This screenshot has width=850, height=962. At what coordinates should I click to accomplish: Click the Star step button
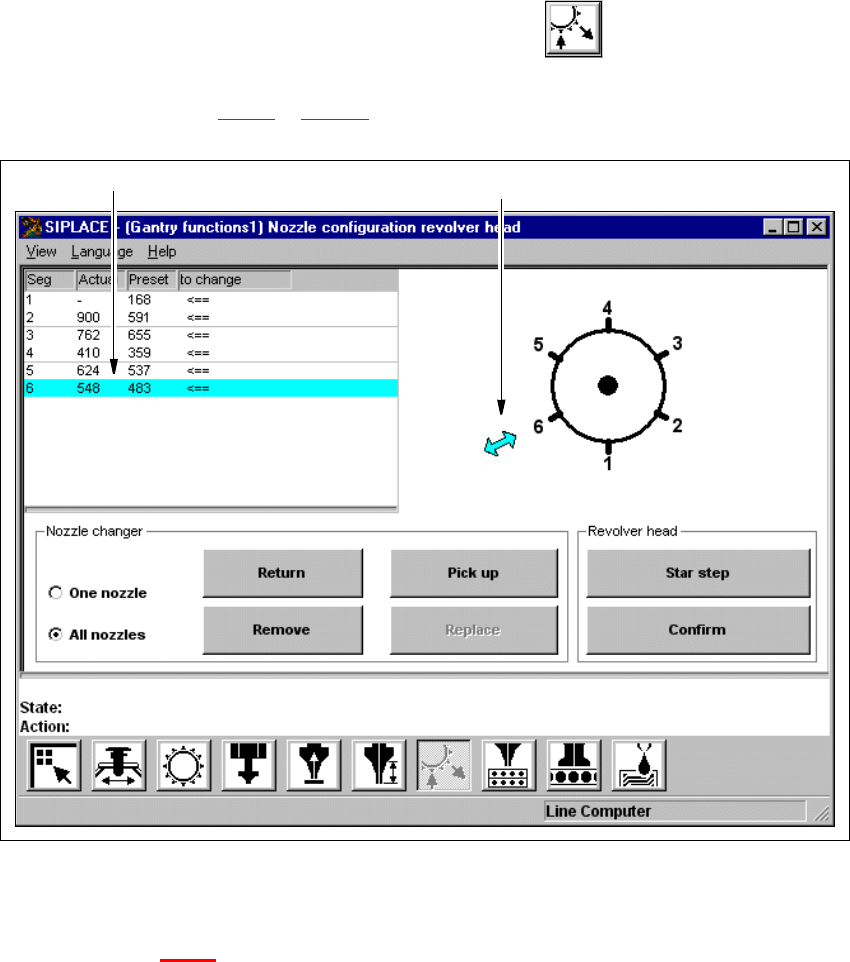point(697,573)
